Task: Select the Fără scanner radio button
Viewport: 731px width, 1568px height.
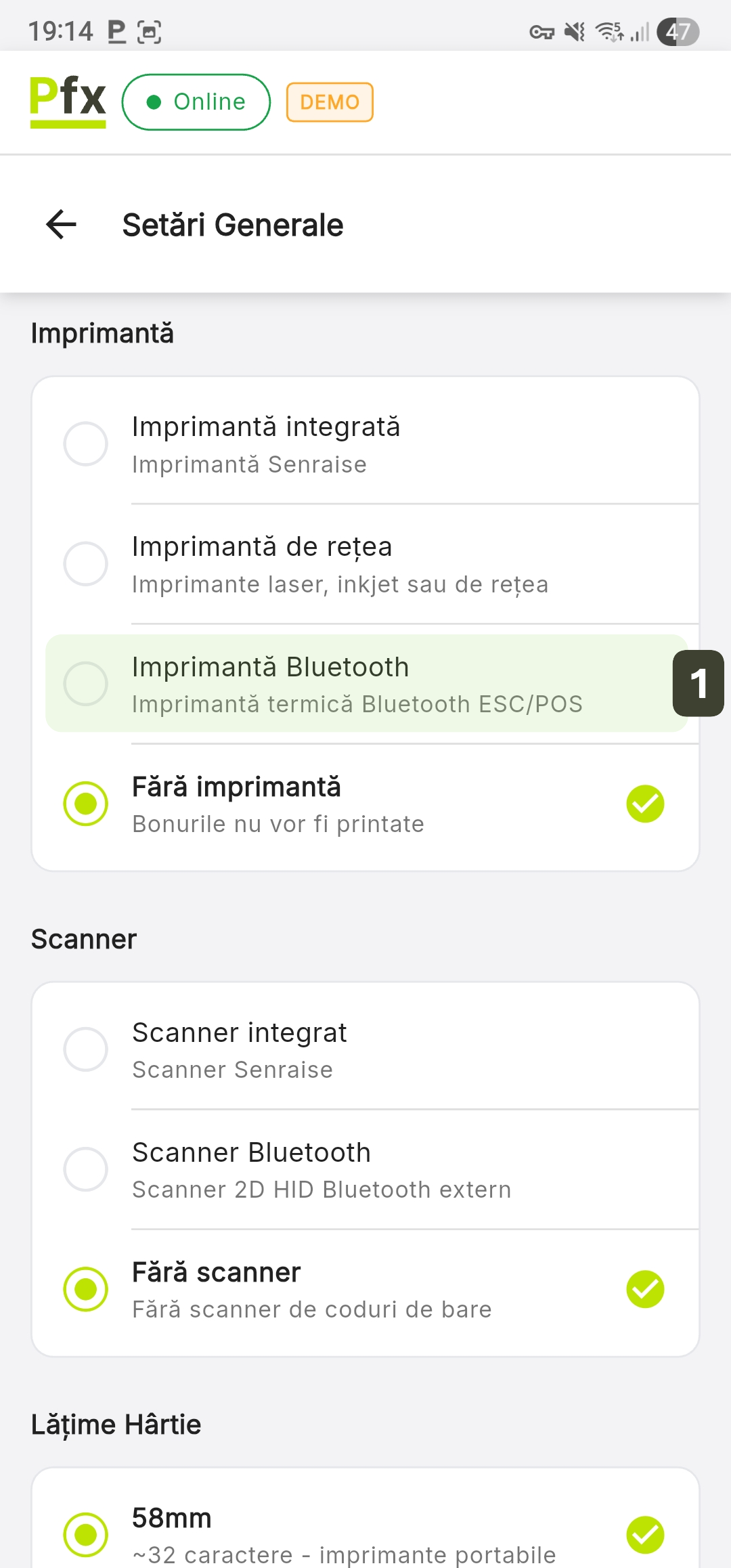Action: (86, 1289)
